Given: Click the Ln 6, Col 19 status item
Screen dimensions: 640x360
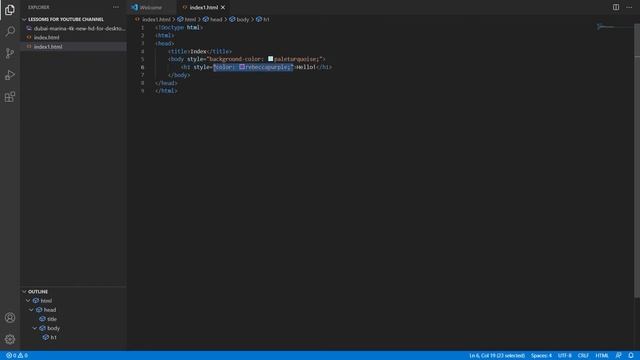Looking at the screenshot, I should 497,356.
